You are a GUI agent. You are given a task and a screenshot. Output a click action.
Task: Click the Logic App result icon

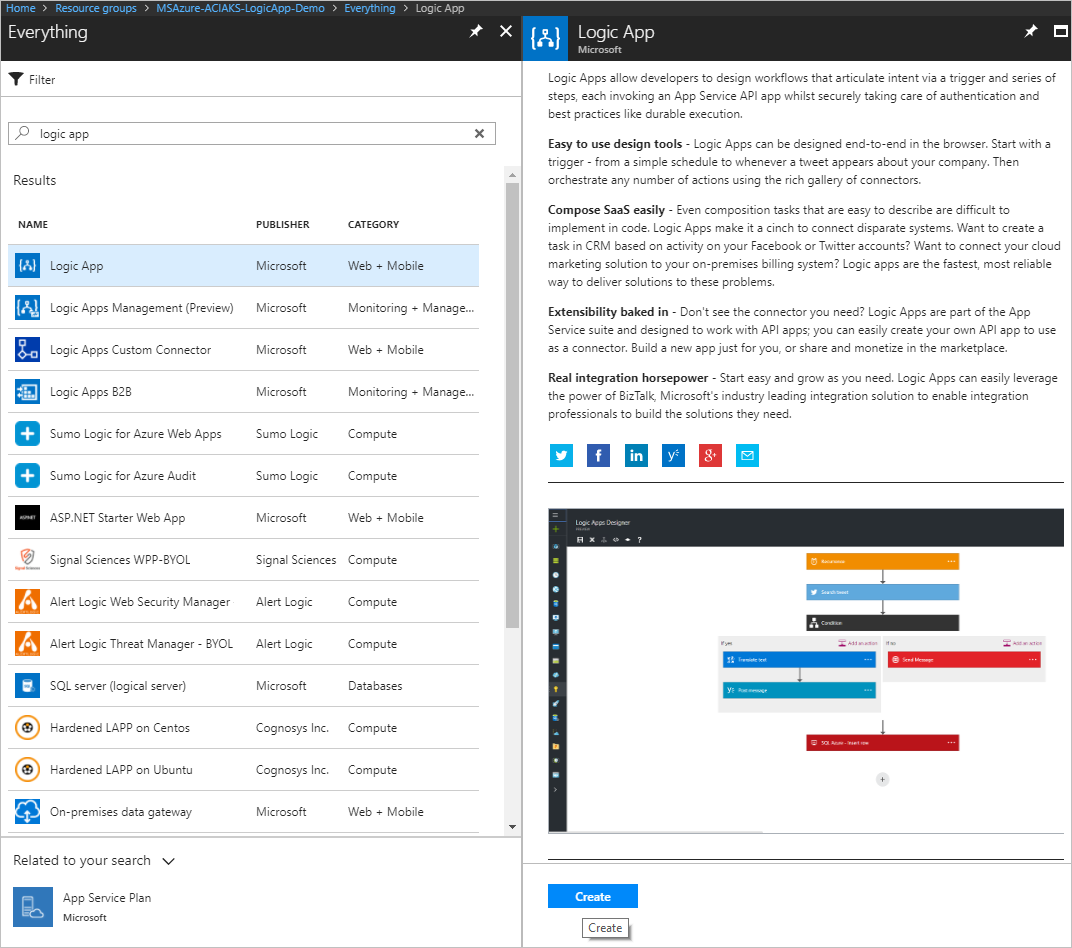[27, 266]
